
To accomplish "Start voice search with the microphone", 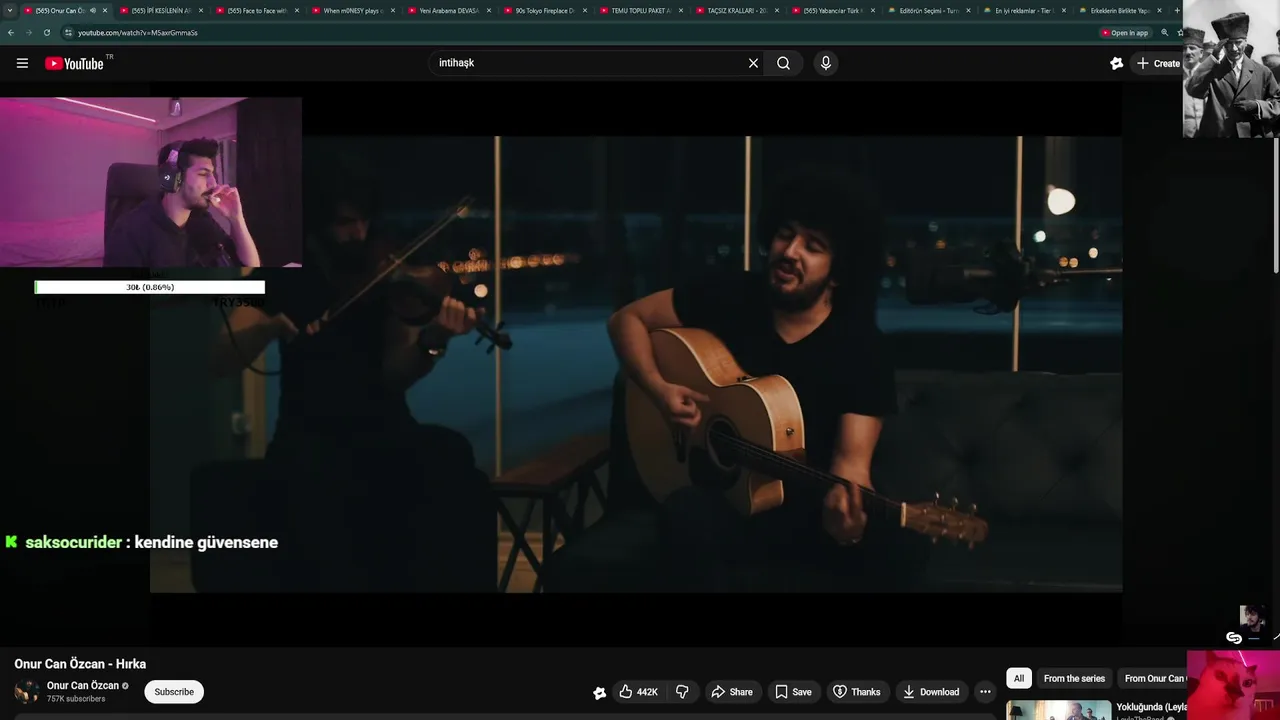I will 825,63.
